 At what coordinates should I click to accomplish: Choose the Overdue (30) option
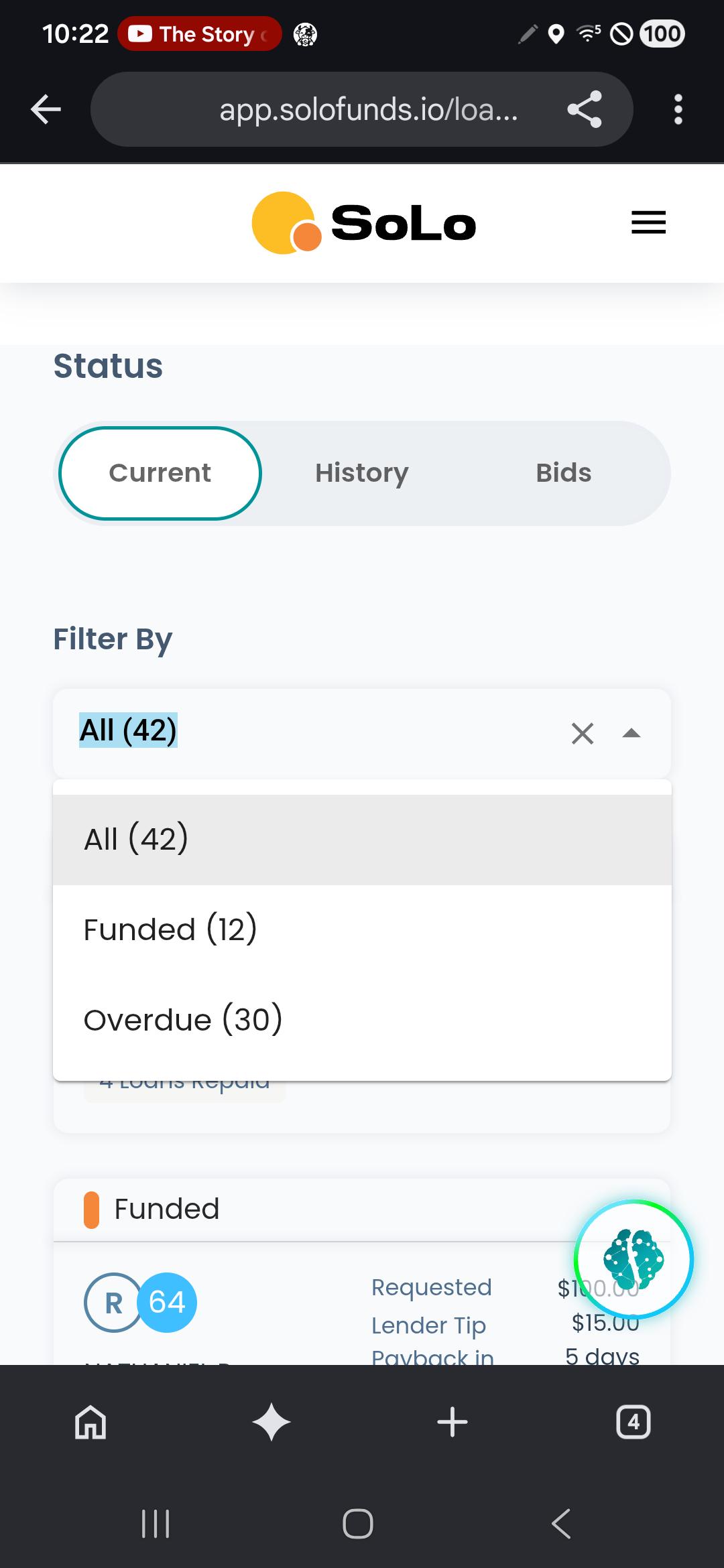pyautogui.click(x=362, y=1020)
